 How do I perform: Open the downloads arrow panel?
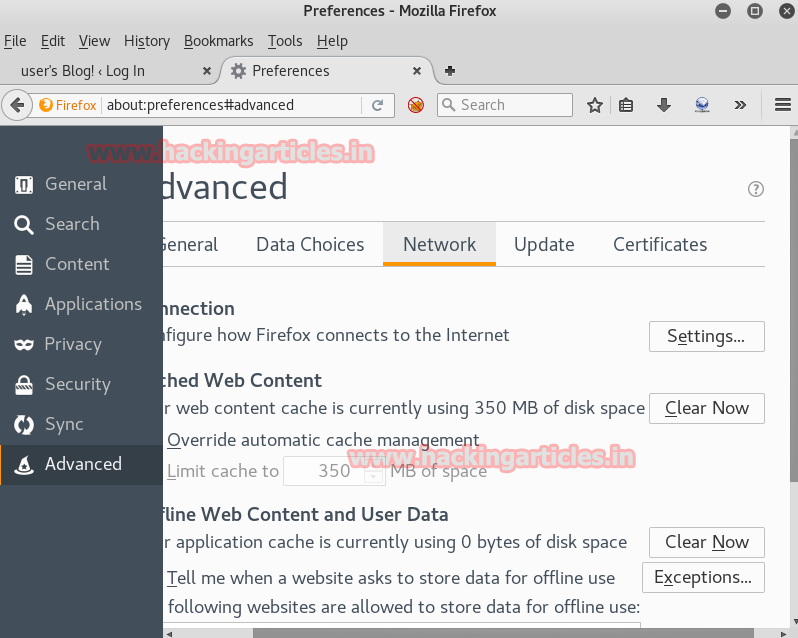[x=664, y=105]
